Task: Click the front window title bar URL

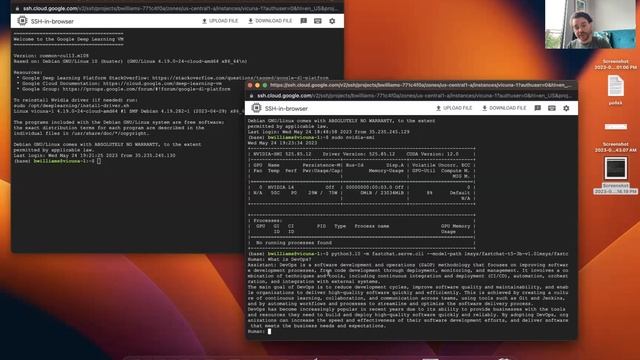Action: (x=420, y=85)
